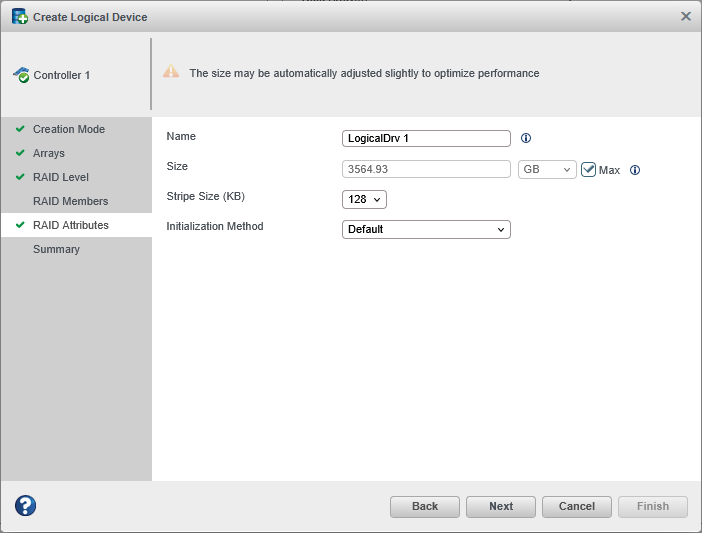The image size is (702, 533).
Task: Close the Create Logical Device dialog
Action: pyautogui.click(x=686, y=16)
